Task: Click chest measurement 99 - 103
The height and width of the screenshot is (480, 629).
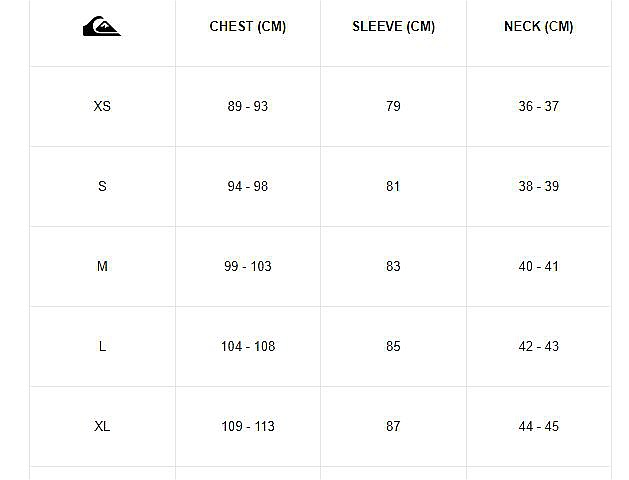Action: (247, 266)
